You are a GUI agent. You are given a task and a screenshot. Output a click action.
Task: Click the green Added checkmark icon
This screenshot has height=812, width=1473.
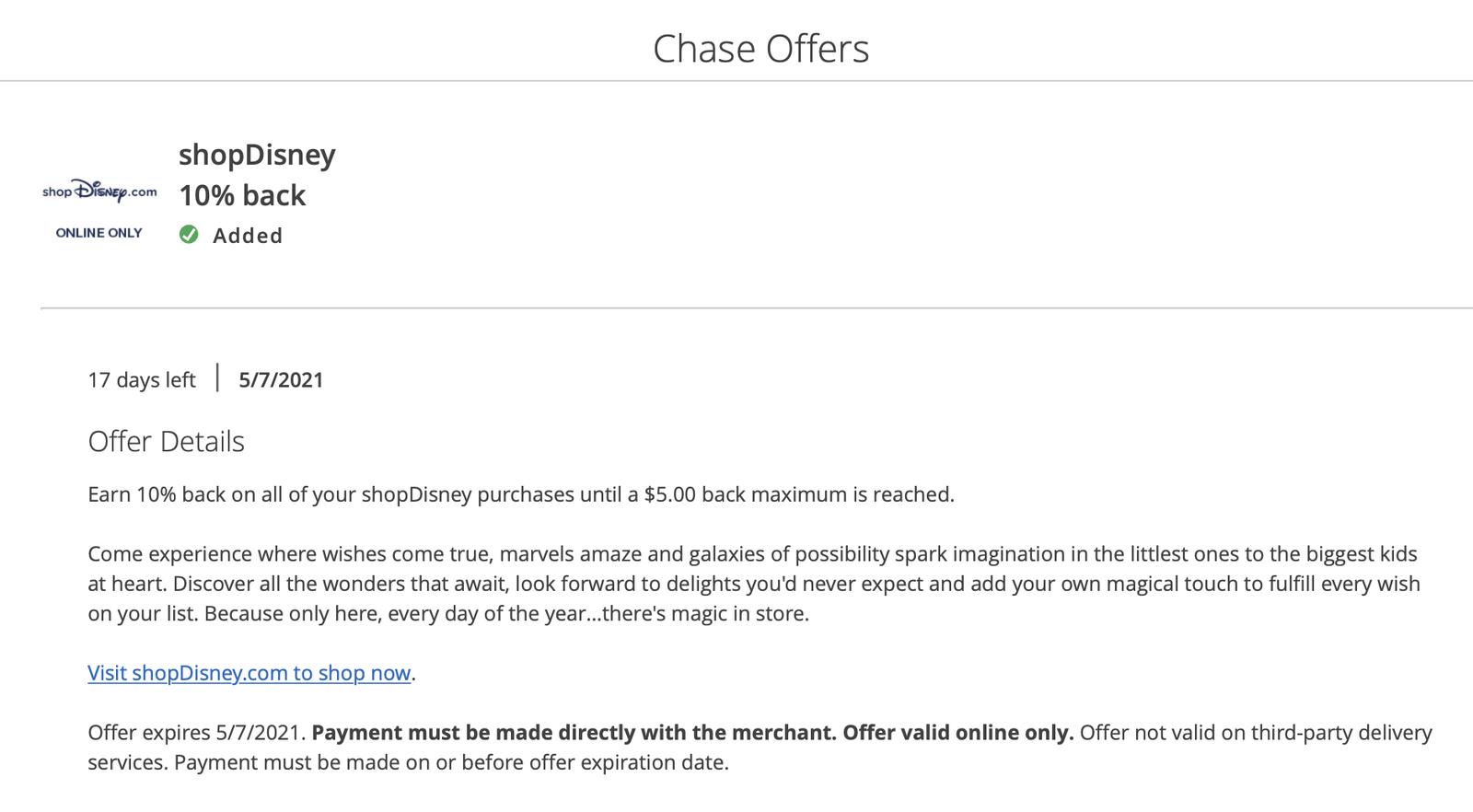pyautogui.click(x=189, y=235)
